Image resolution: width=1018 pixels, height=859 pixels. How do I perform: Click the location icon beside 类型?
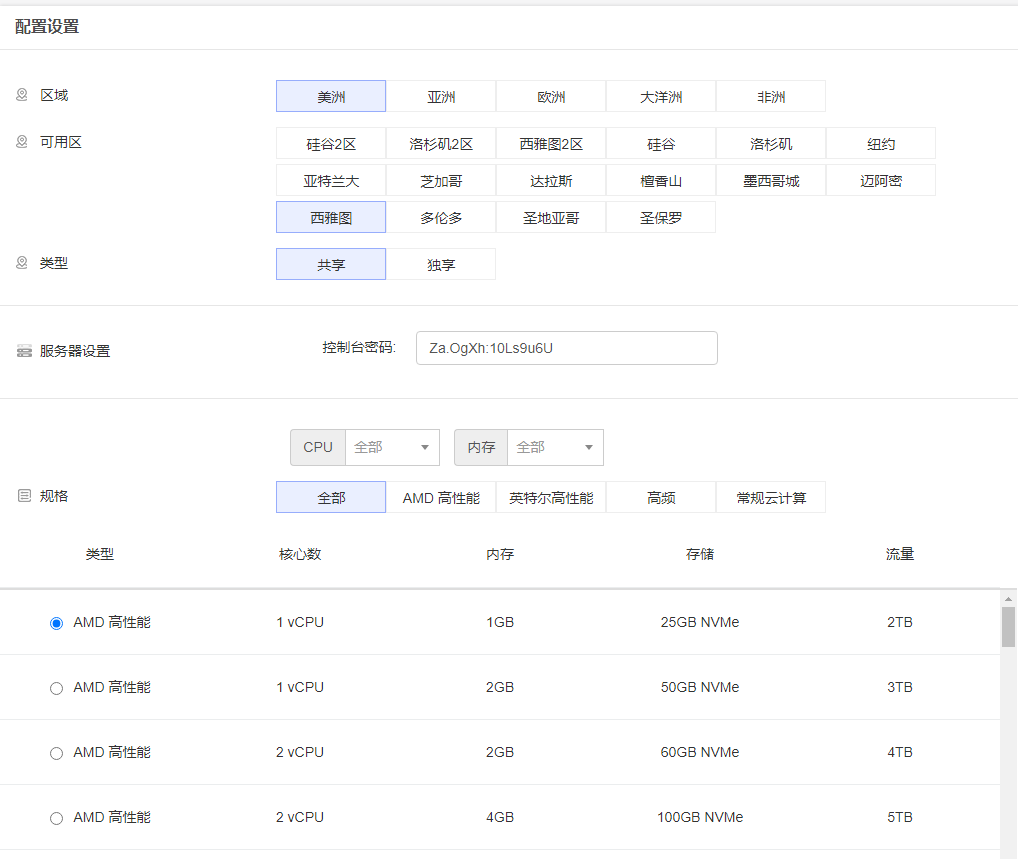[22, 263]
